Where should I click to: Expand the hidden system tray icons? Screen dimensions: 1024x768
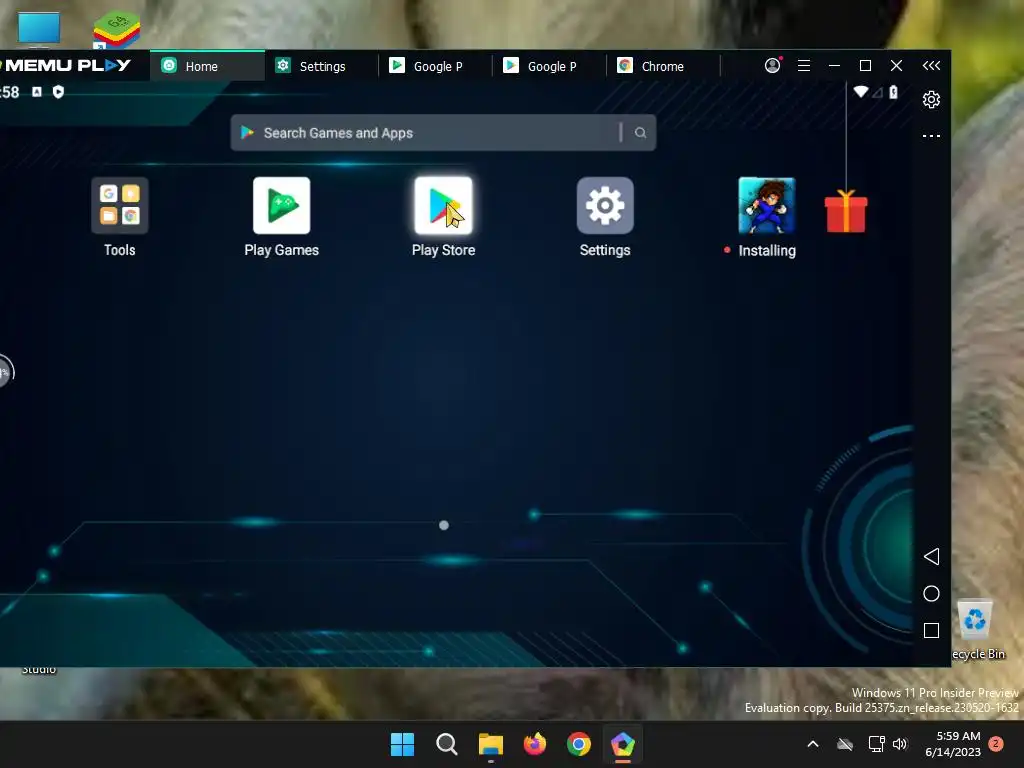click(813, 744)
